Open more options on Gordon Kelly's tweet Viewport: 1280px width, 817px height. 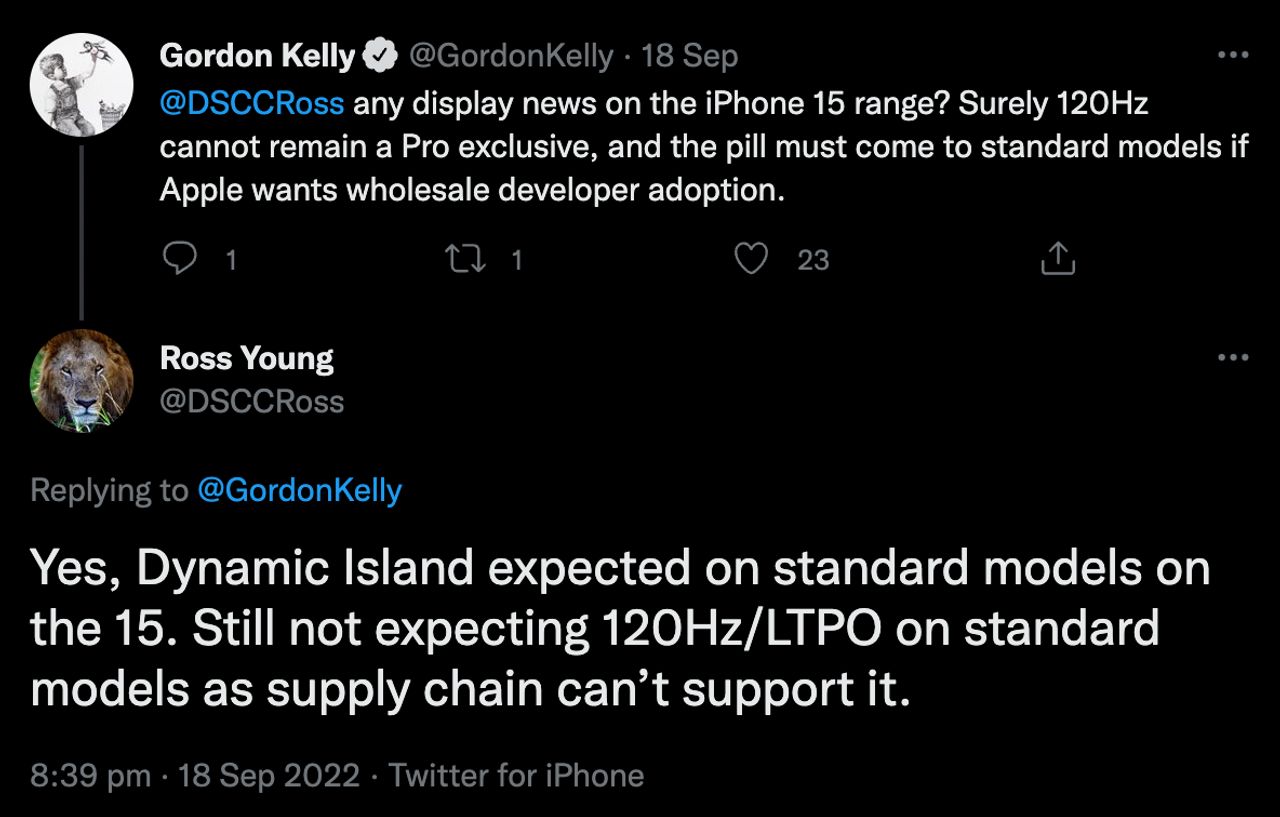pyautogui.click(x=1233, y=56)
